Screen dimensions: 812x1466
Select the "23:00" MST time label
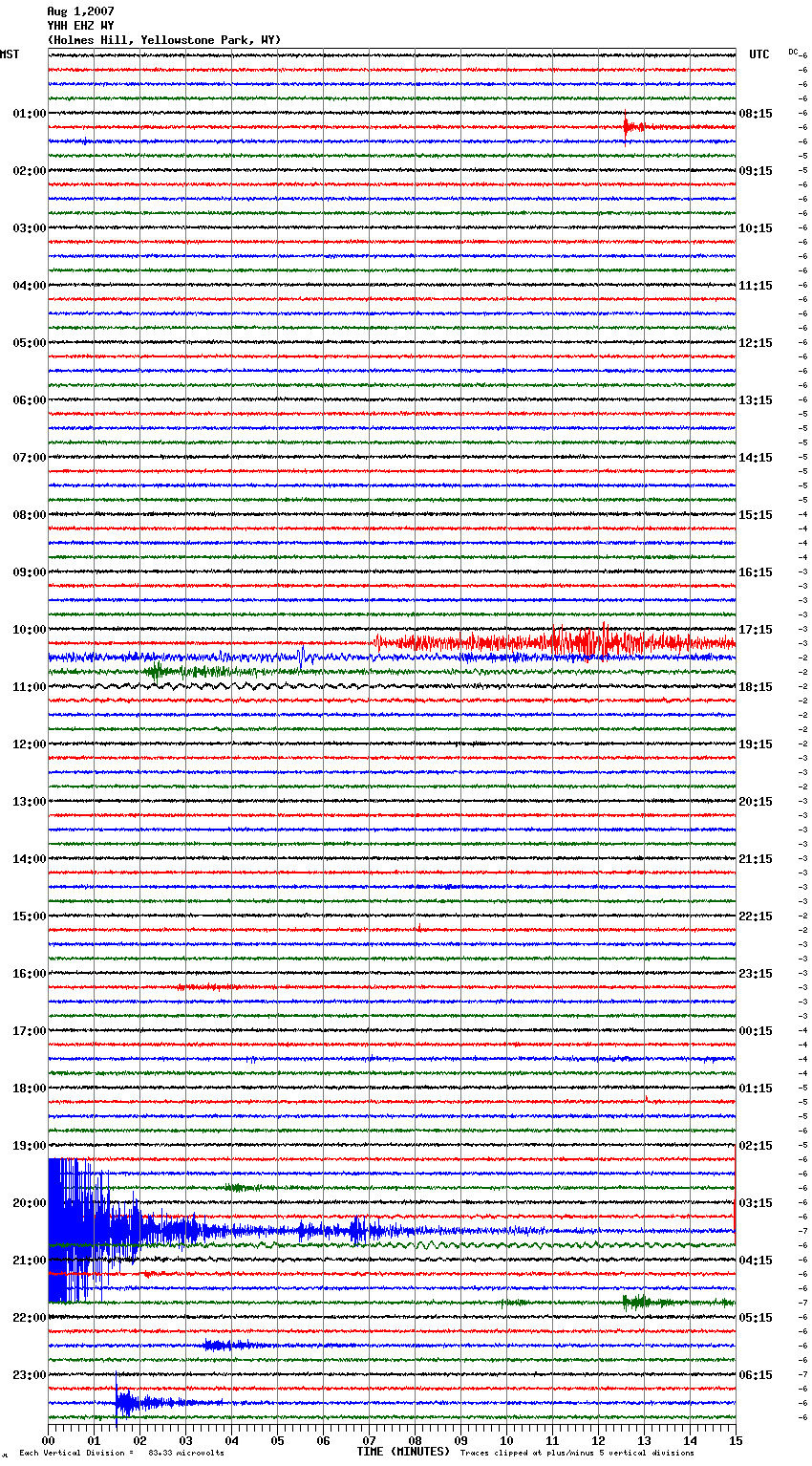click(x=30, y=1375)
